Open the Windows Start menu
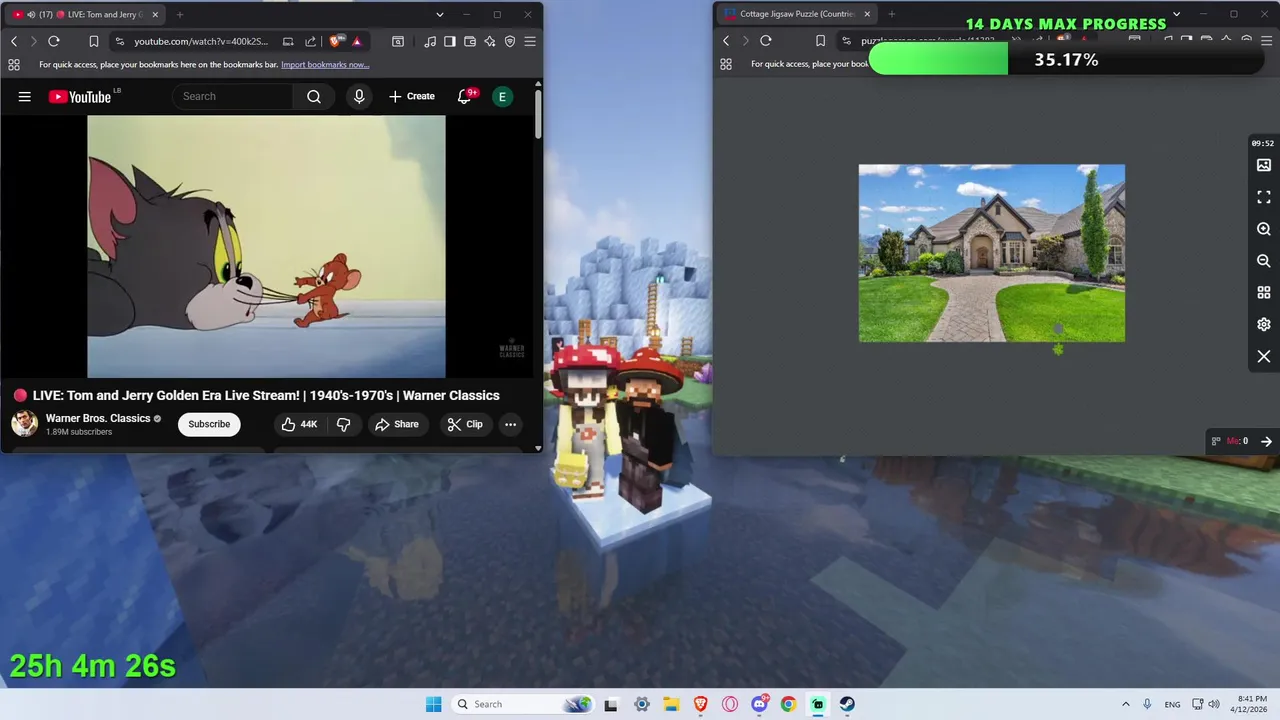The width and height of the screenshot is (1280, 720). click(x=433, y=704)
